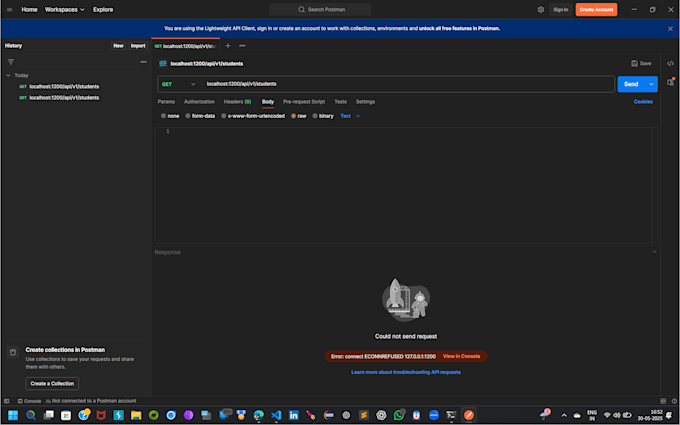
Task: Toggle the sidebar from status bar icon
Action: pos(7,401)
